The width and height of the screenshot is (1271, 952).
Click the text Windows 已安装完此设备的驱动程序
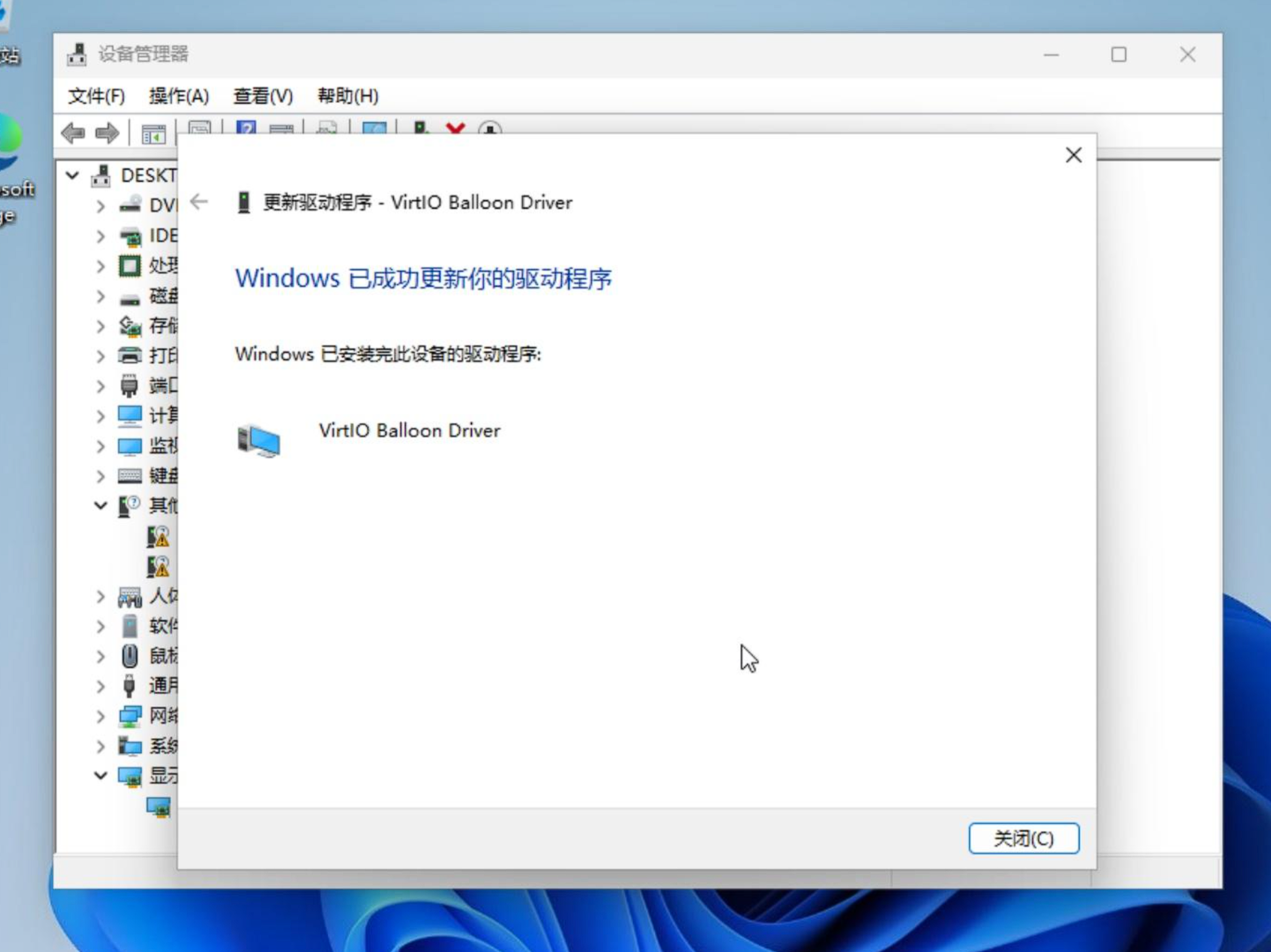click(x=388, y=354)
